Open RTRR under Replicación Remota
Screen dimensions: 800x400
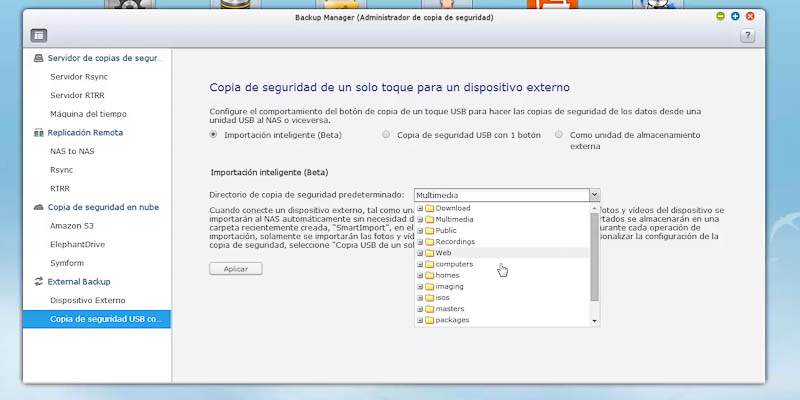click(60, 188)
